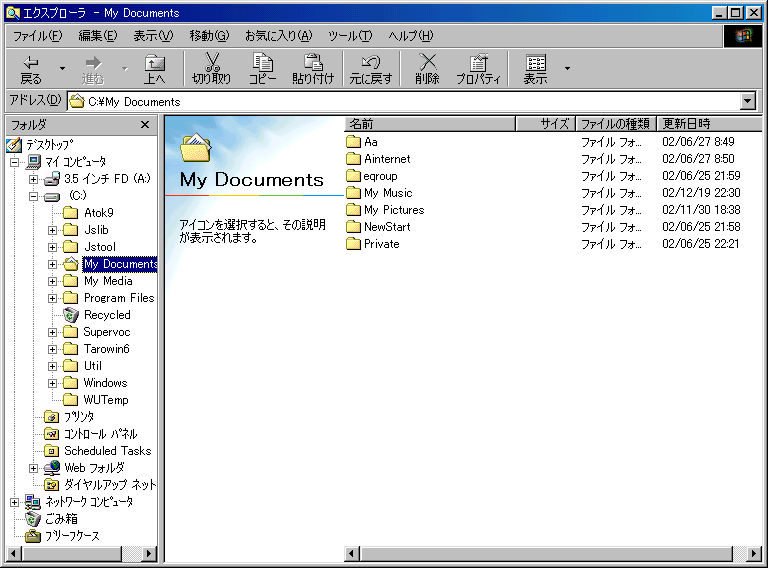
Task: Close the フォルダ pane with its X
Action: [x=145, y=125]
